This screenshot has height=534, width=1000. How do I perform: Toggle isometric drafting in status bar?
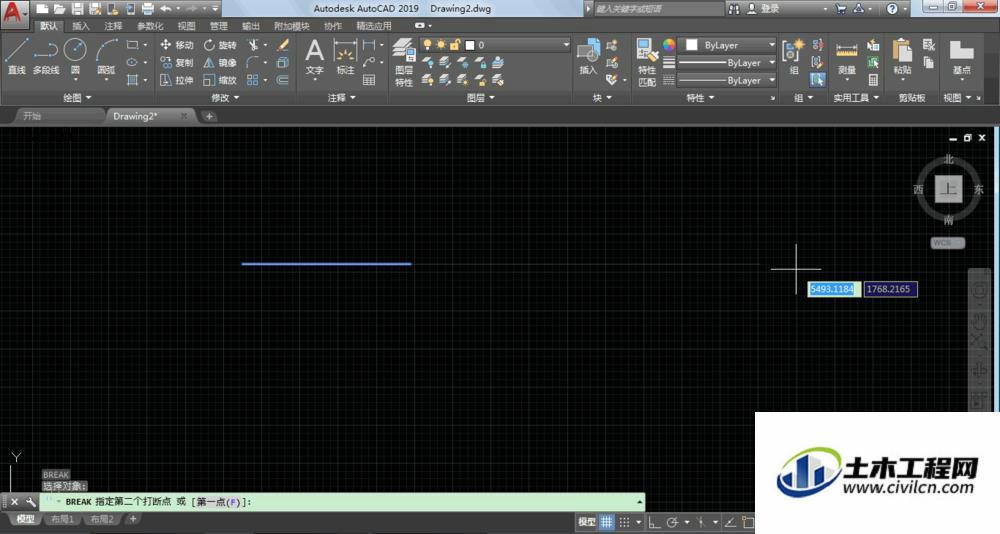pyautogui.click(x=701, y=522)
